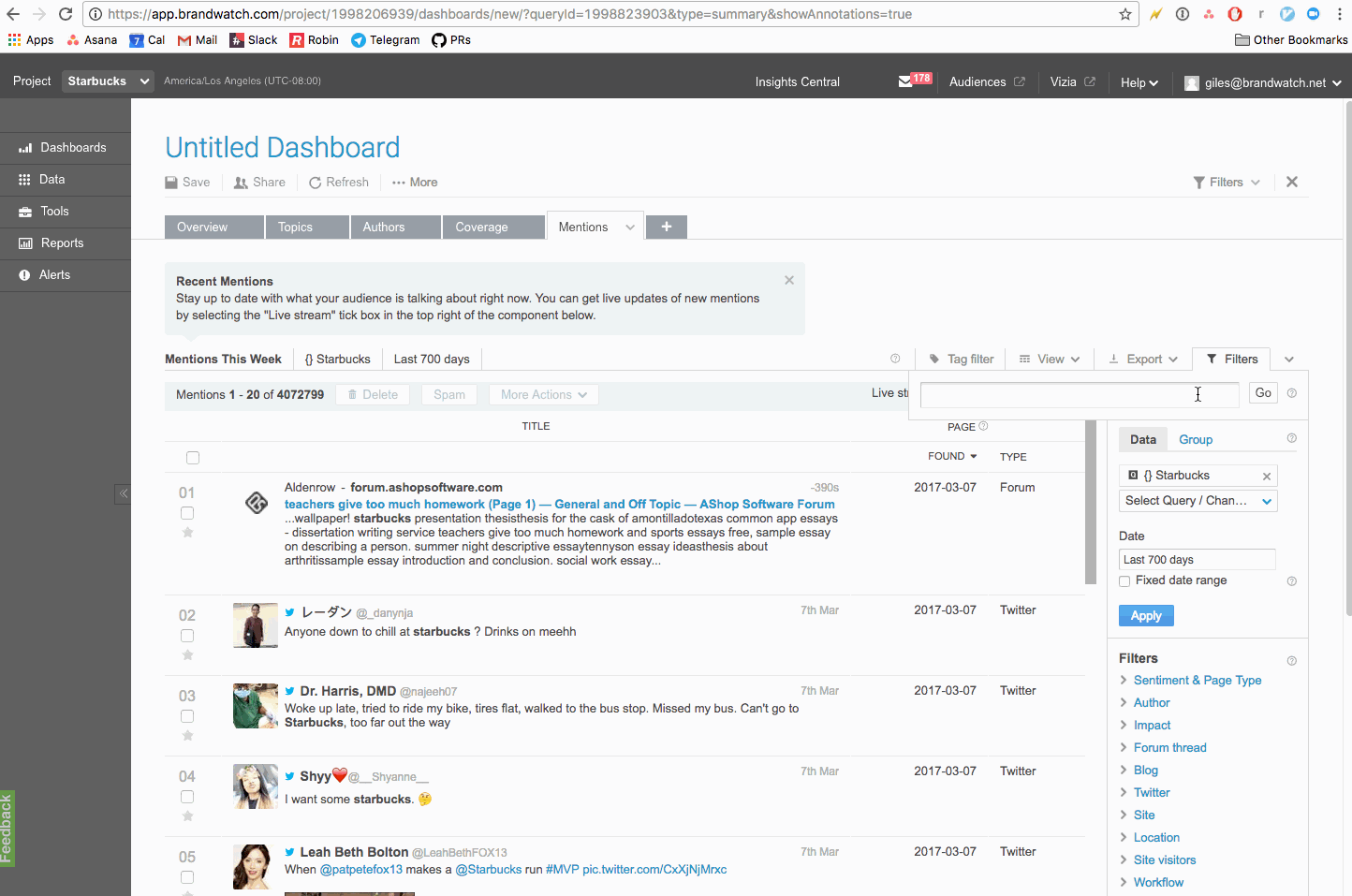This screenshot has width=1352, height=896.
Task: Star mention 02 as favorite
Action: click(187, 655)
